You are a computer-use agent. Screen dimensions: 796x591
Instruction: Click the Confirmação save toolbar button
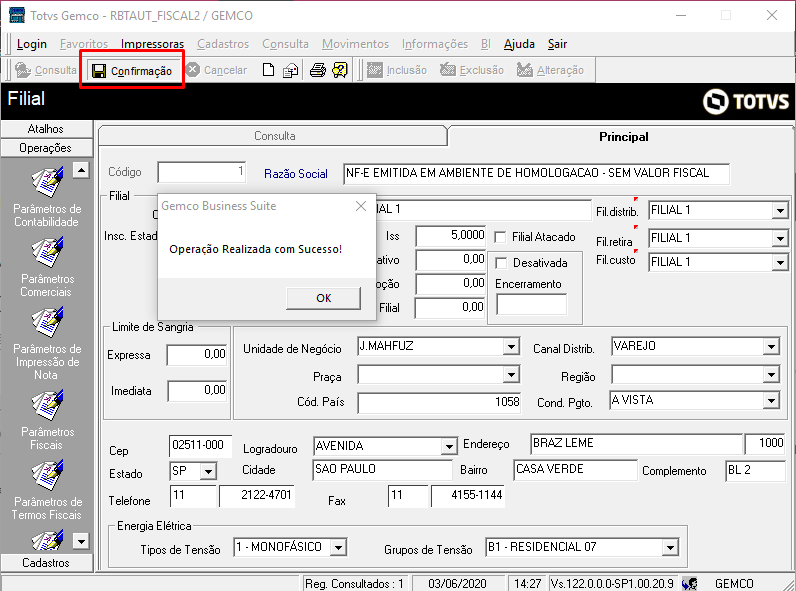[132, 71]
